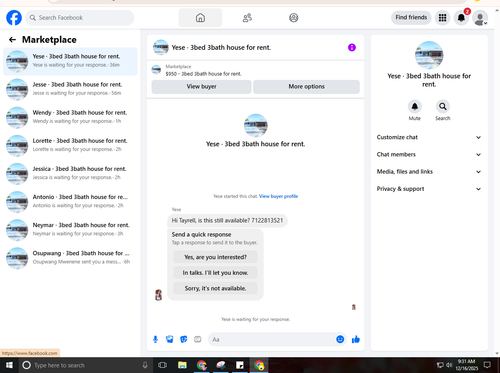Screen dimensions: 500x373
Task: Focus the Search Facebook field
Action: coord(80,18)
